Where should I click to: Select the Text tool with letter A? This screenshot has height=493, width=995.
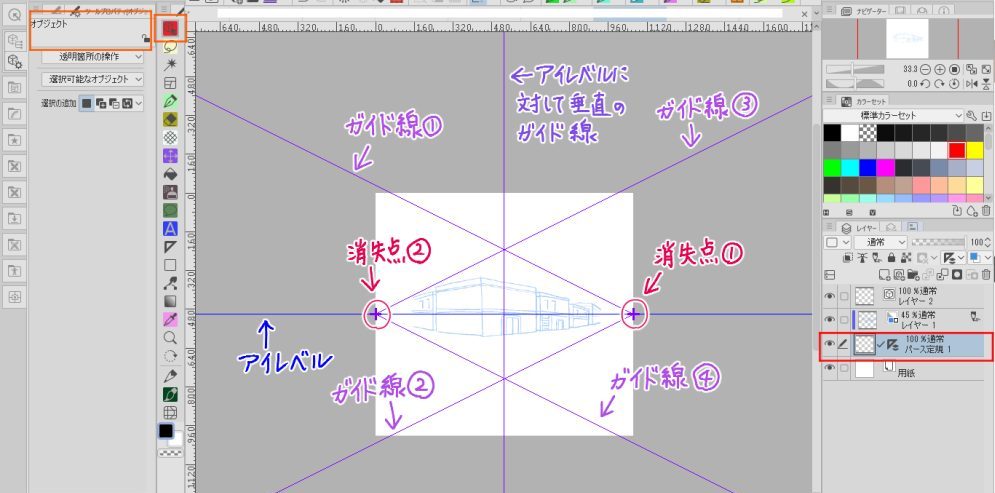click(x=170, y=228)
